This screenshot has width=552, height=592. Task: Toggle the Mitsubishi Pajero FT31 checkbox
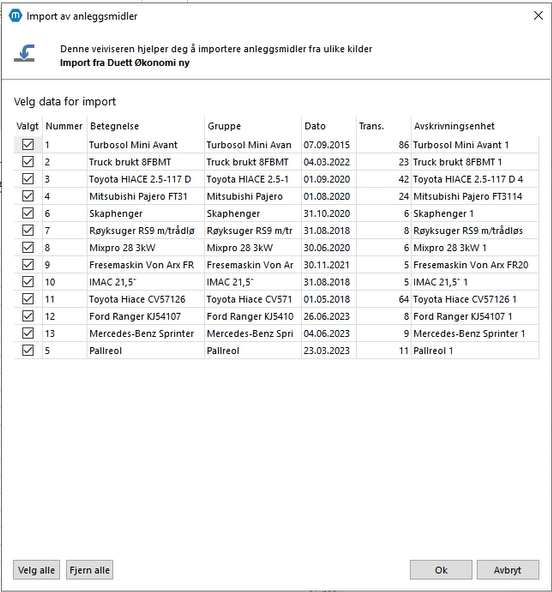(28, 196)
